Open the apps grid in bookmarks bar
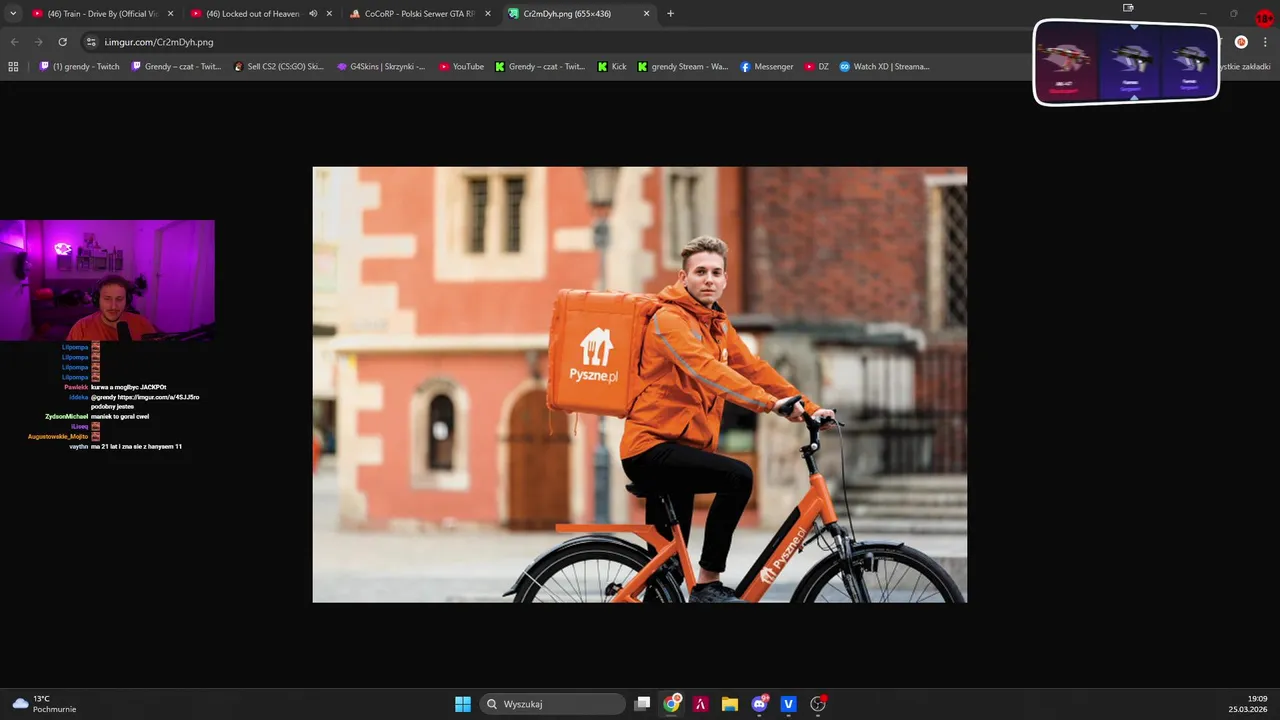Image resolution: width=1280 pixels, height=720 pixels. pos(13,67)
